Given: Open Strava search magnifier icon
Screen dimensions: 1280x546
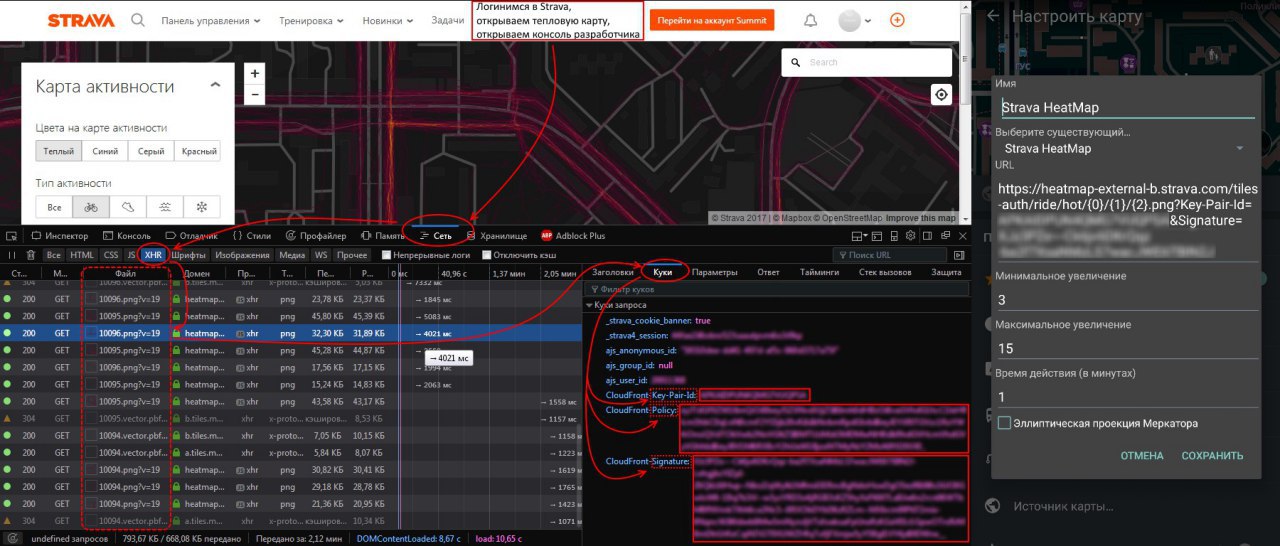Looking at the screenshot, I should (x=138, y=20).
